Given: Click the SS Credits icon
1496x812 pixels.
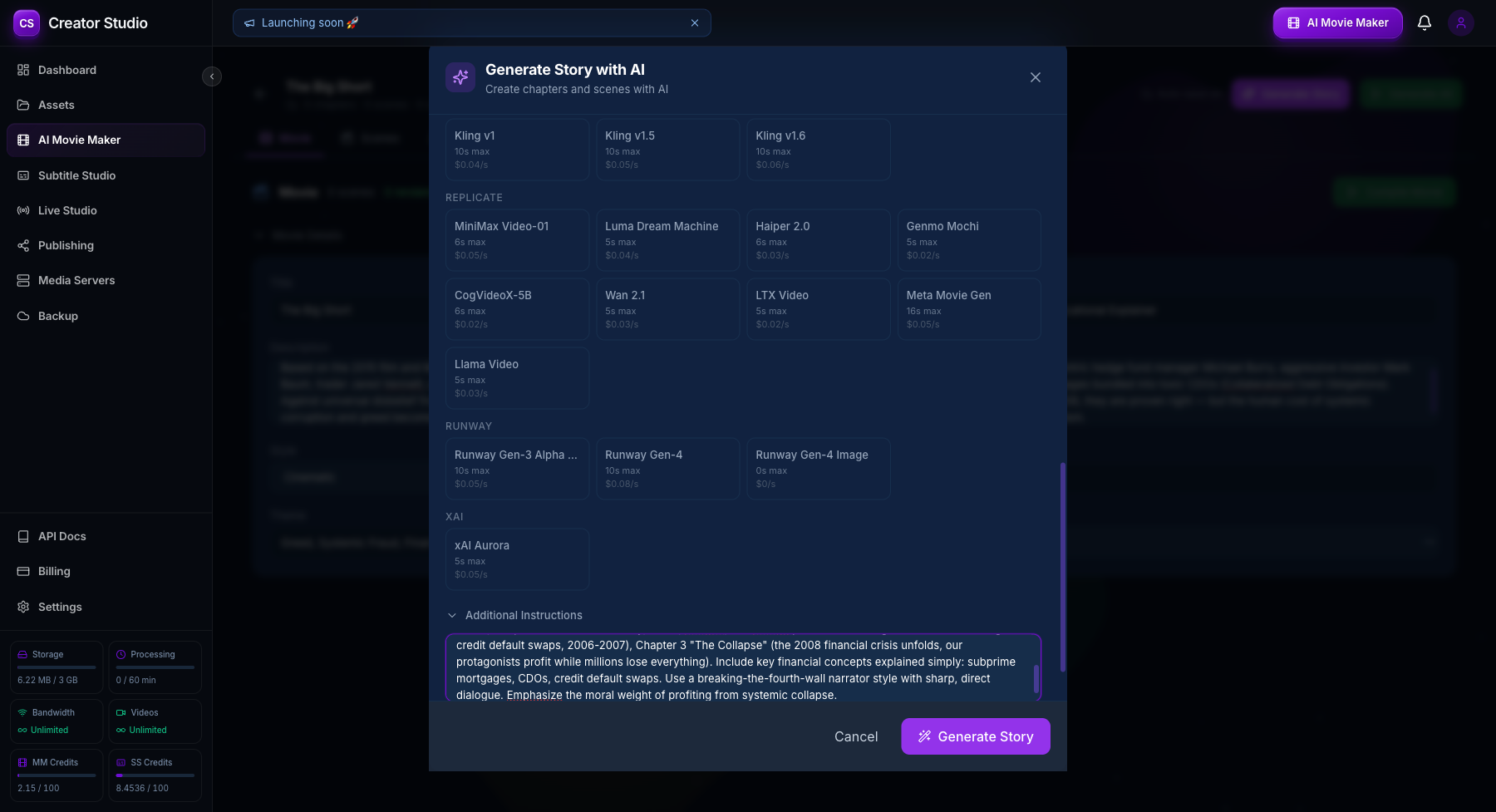Looking at the screenshot, I should tap(121, 762).
